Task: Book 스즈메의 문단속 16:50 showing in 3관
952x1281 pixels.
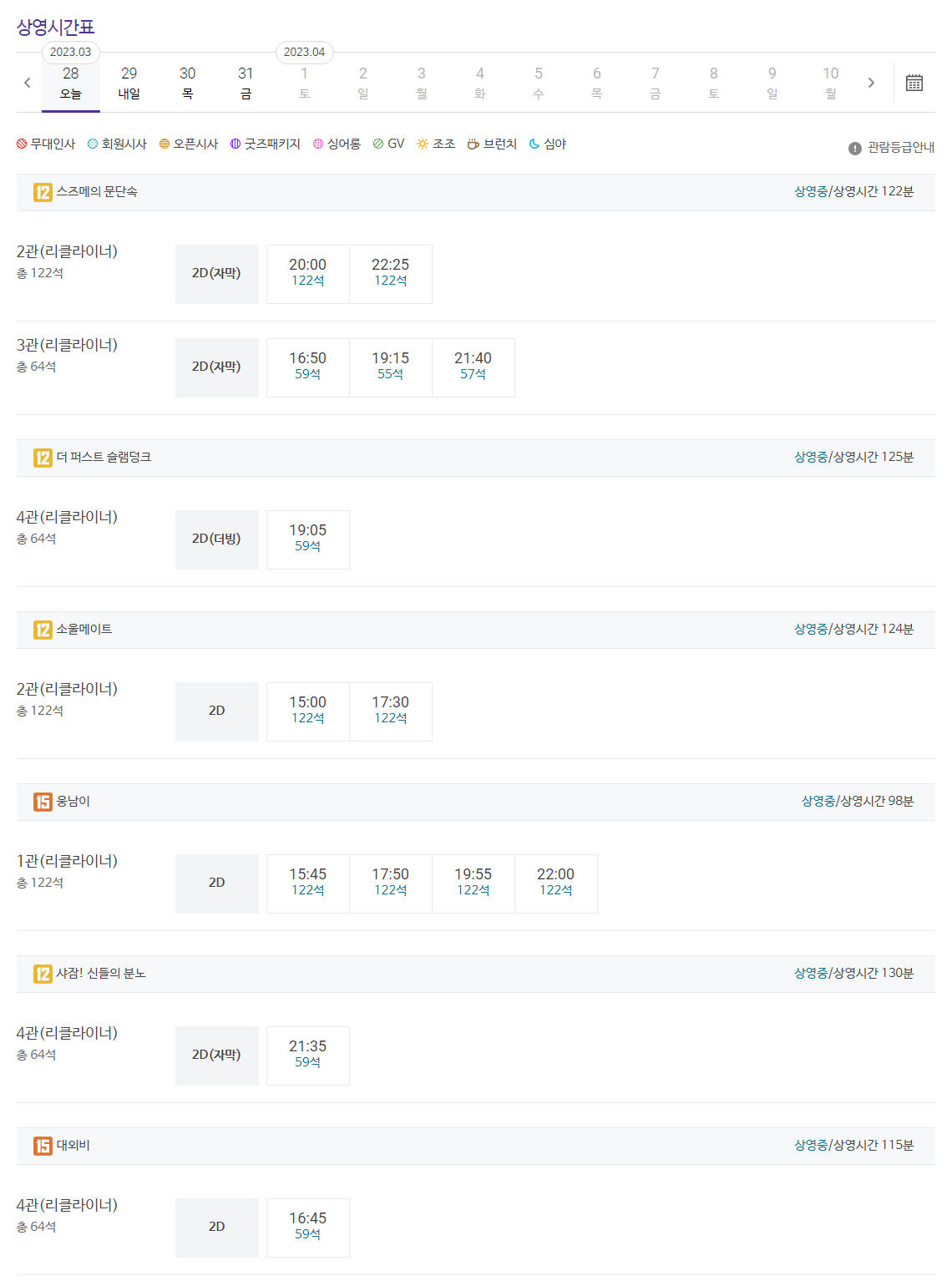Action: pyautogui.click(x=308, y=367)
